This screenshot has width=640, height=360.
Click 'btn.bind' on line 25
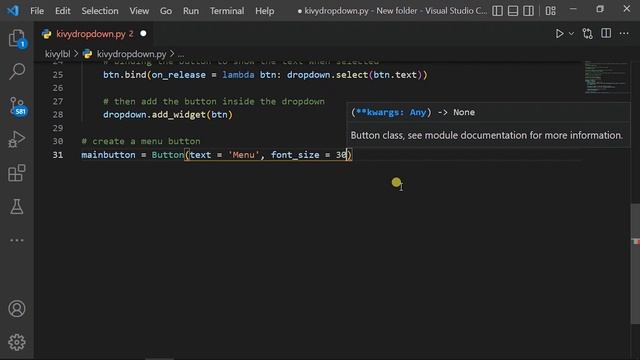124,75
